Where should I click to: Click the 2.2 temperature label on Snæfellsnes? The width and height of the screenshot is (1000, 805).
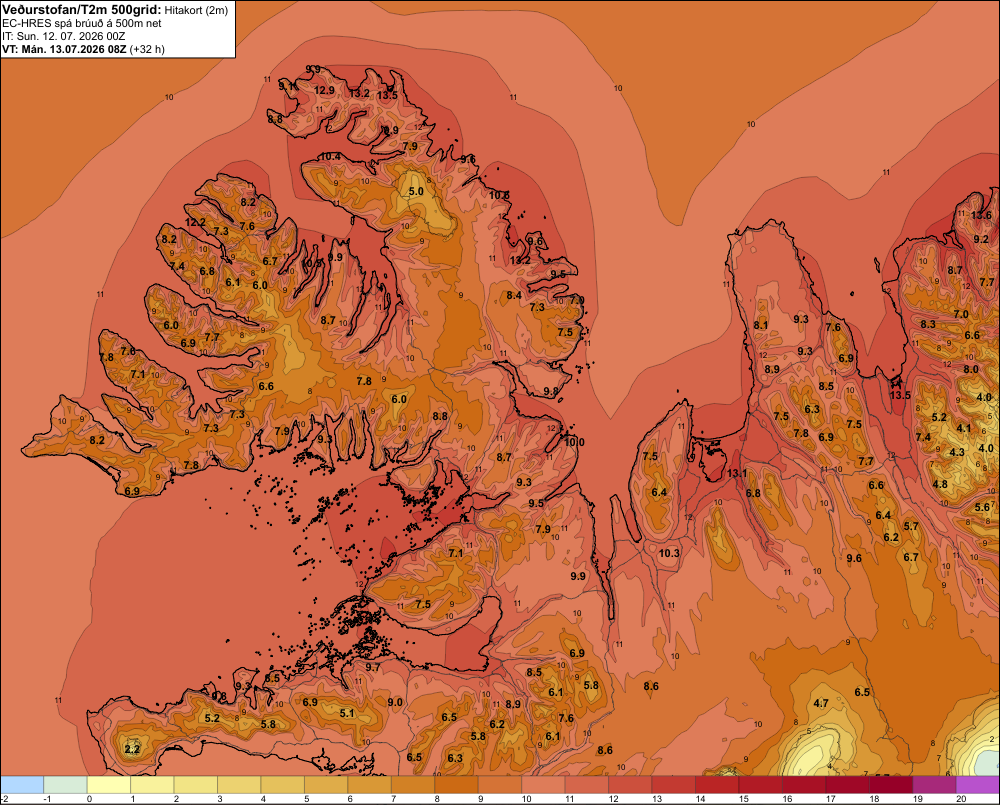point(132,749)
